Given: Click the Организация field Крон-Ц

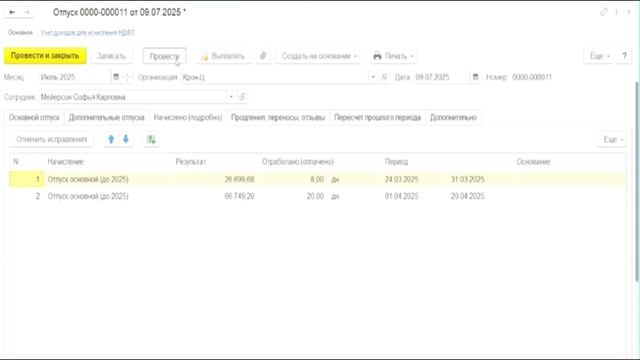Looking at the screenshot, I should pyautogui.click(x=275, y=77).
